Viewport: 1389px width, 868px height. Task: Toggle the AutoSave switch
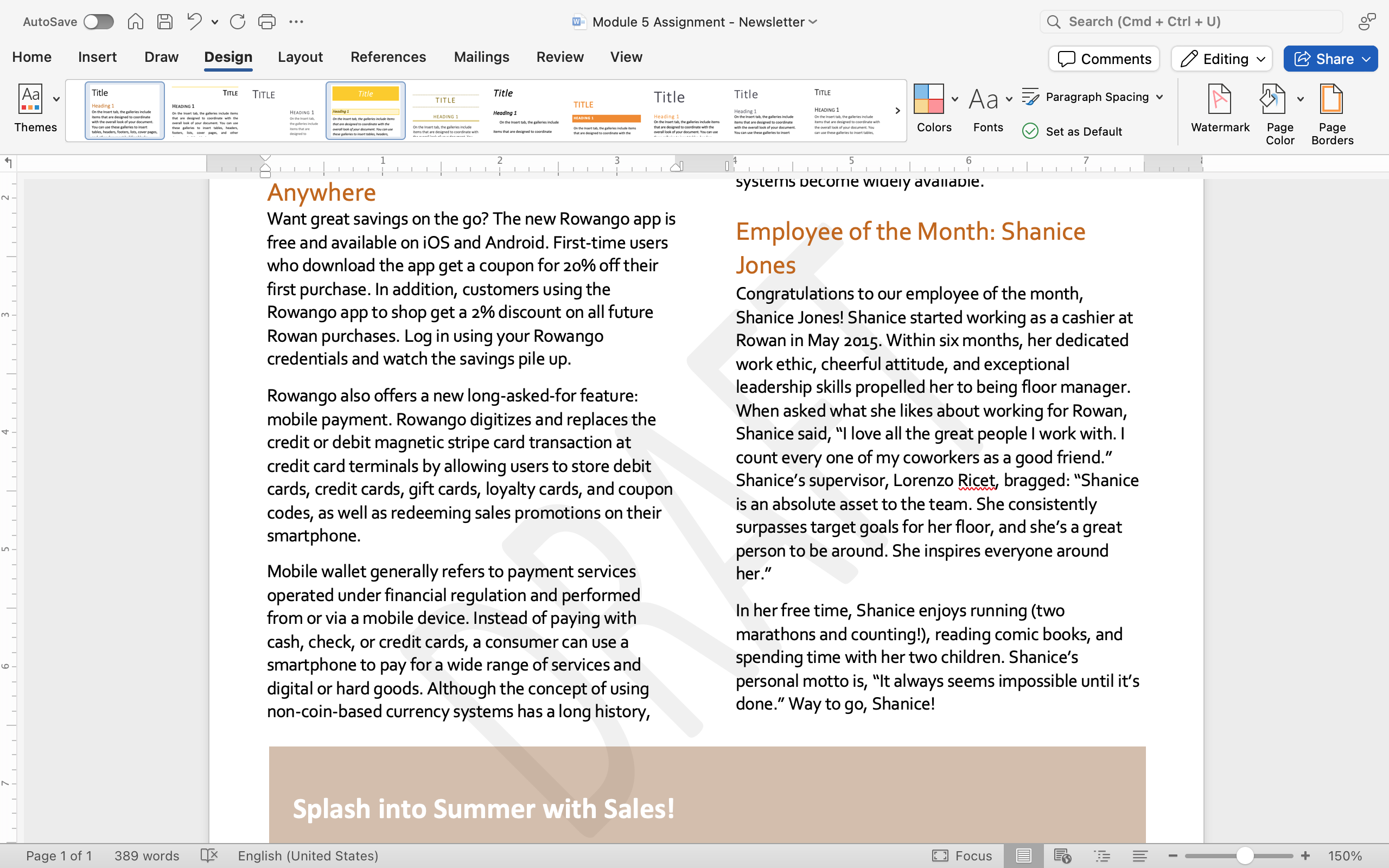[98, 22]
